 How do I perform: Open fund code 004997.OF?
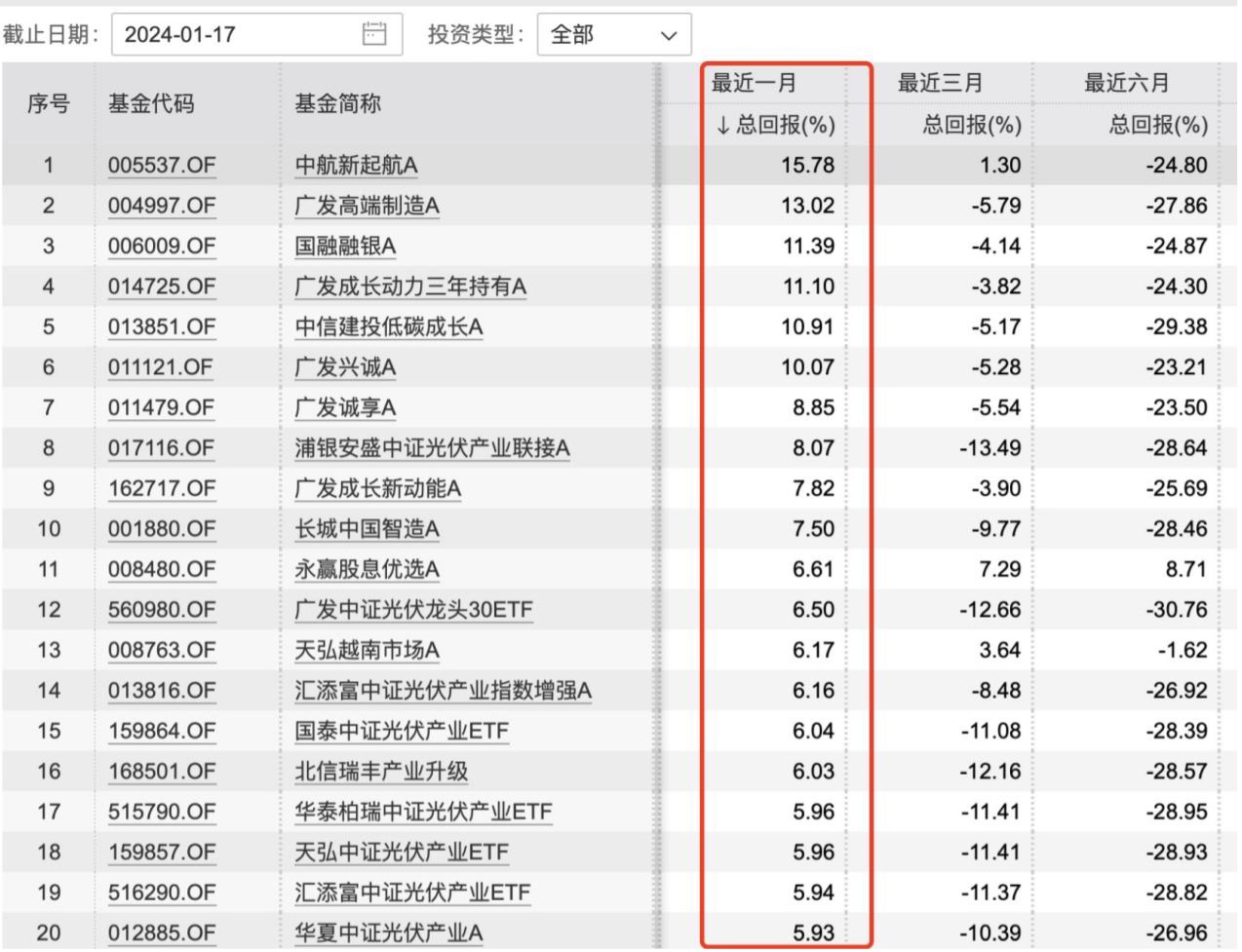click(162, 206)
